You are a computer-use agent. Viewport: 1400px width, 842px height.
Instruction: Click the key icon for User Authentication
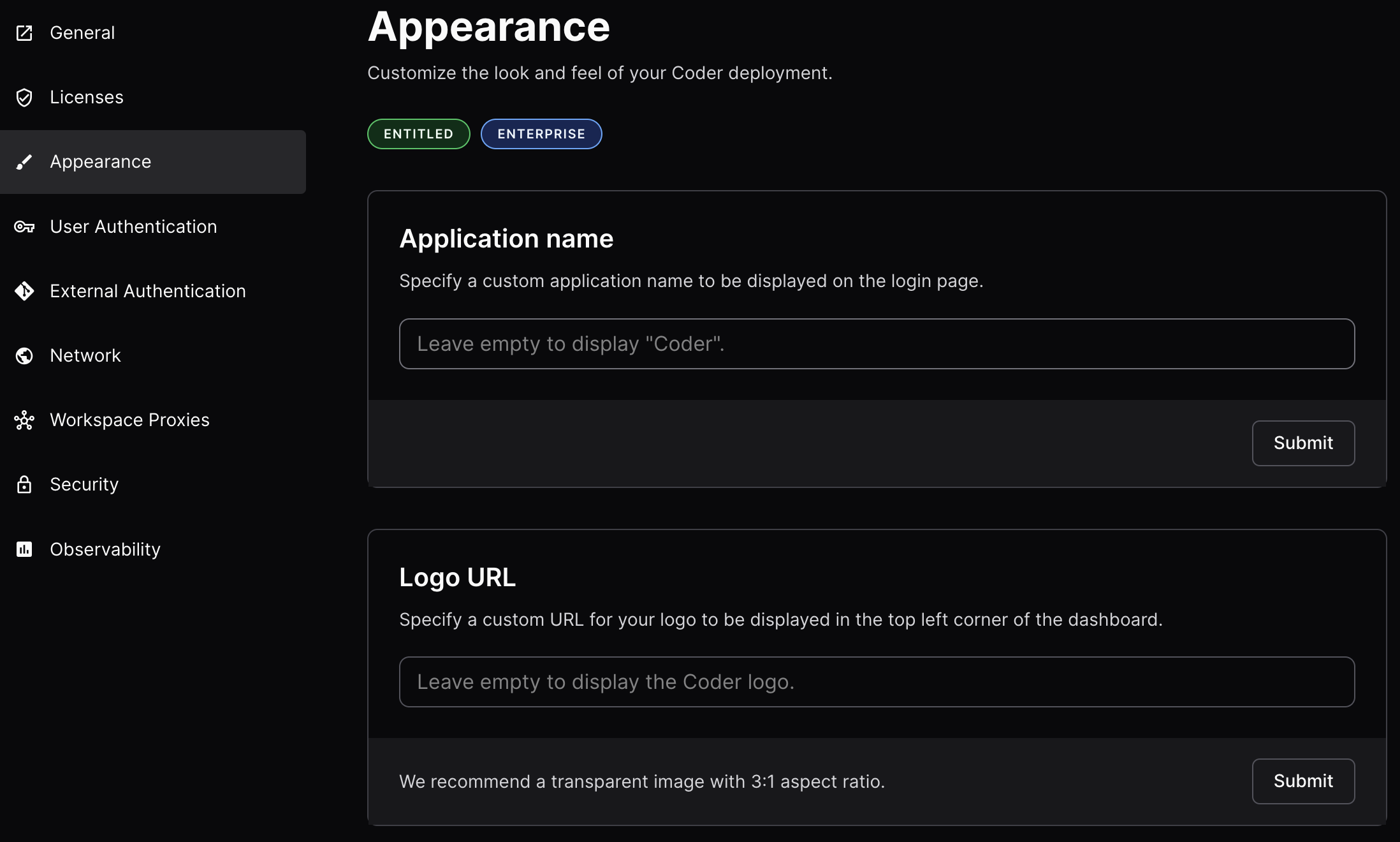point(24,226)
